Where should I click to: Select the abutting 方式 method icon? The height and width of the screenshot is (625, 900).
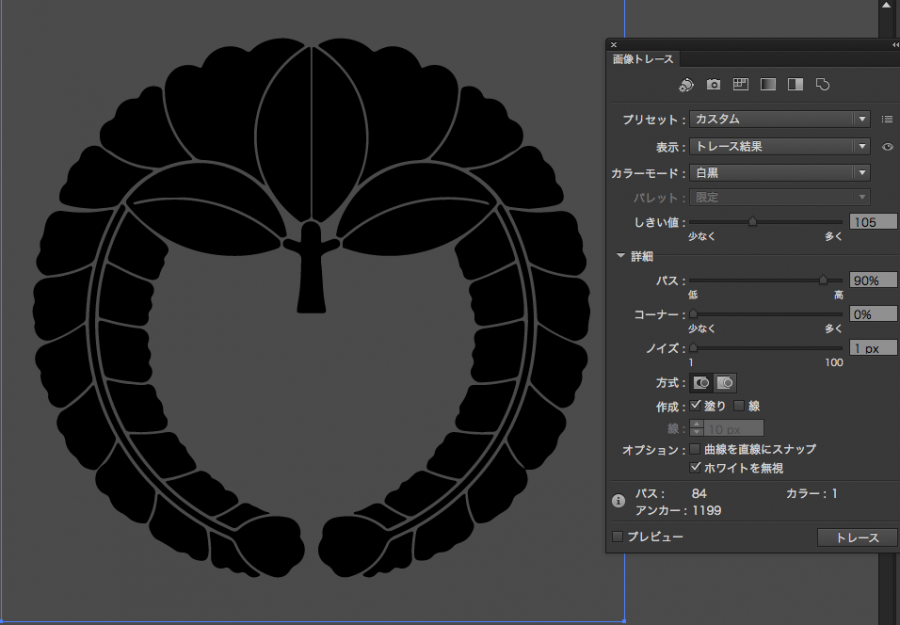point(701,383)
